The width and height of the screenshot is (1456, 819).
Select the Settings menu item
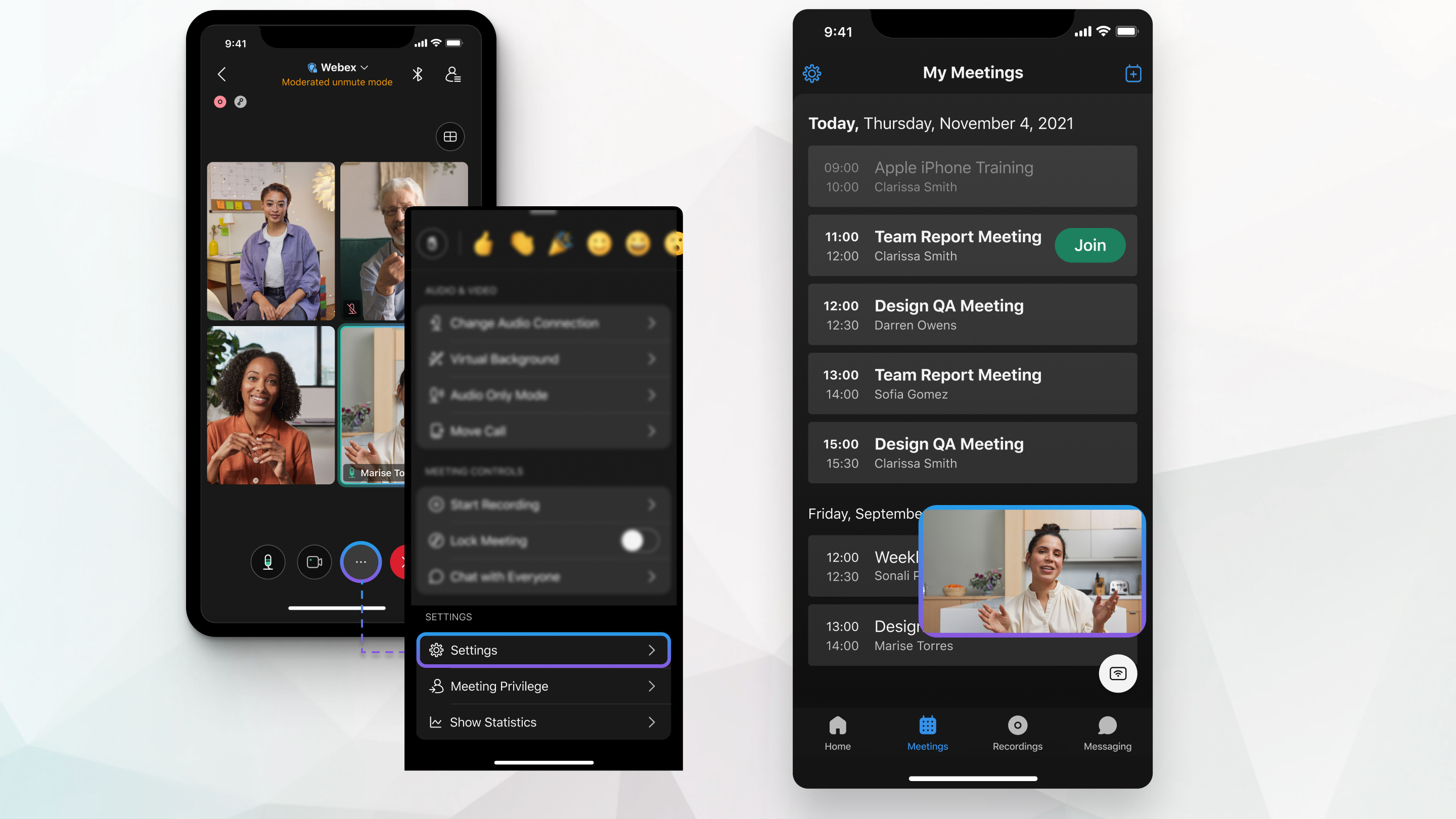click(543, 650)
